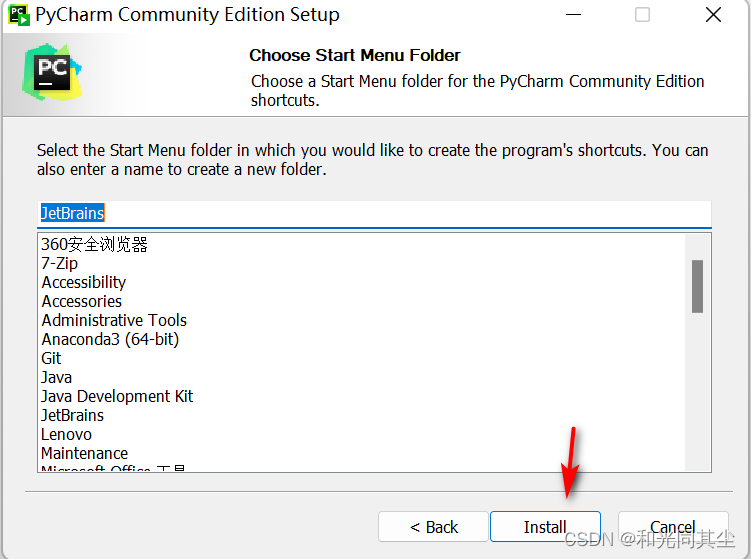Click the folder list scrollbar thumb

[697, 286]
